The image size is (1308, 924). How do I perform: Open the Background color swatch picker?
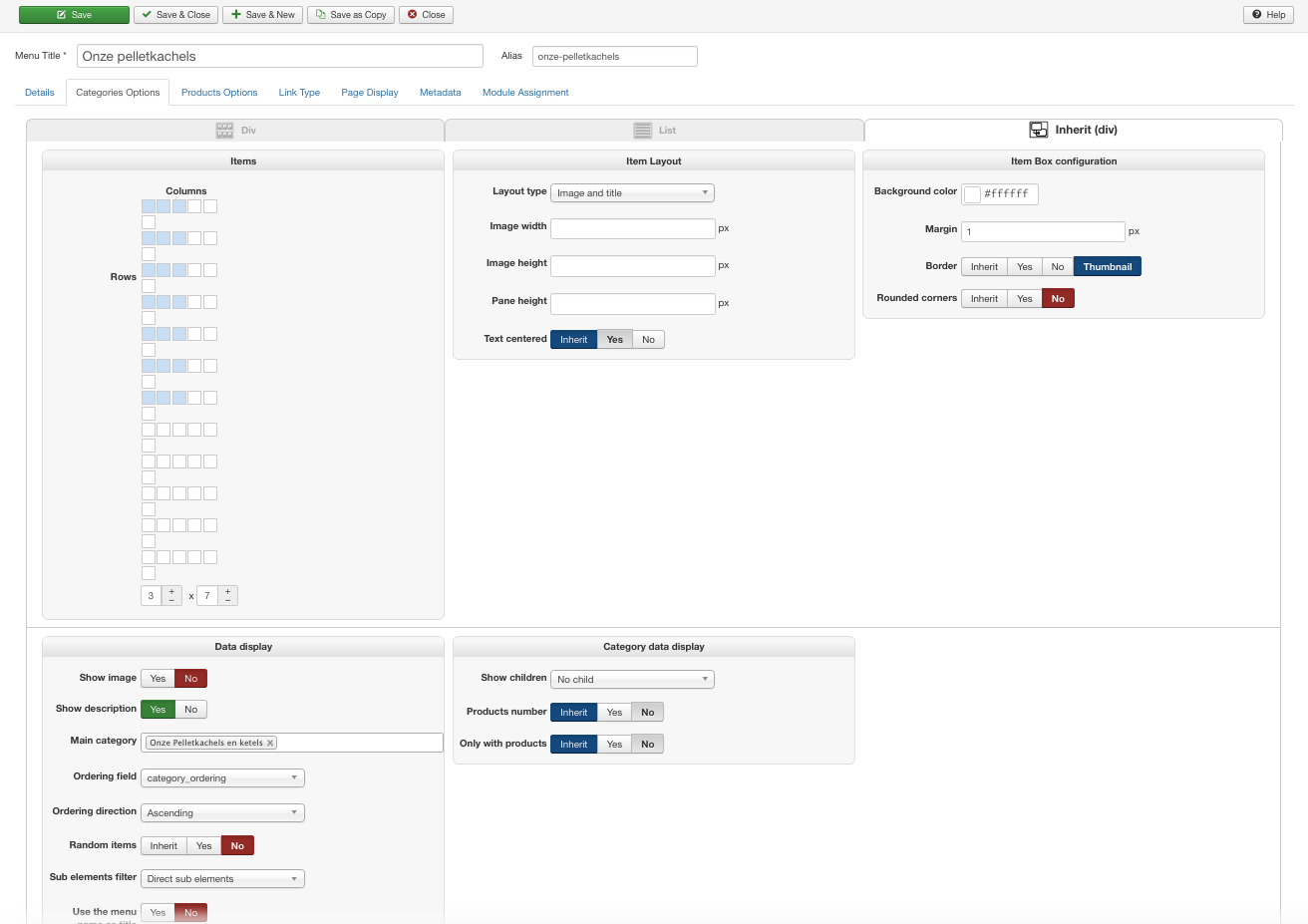pyautogui.click(x=972, y=194)
